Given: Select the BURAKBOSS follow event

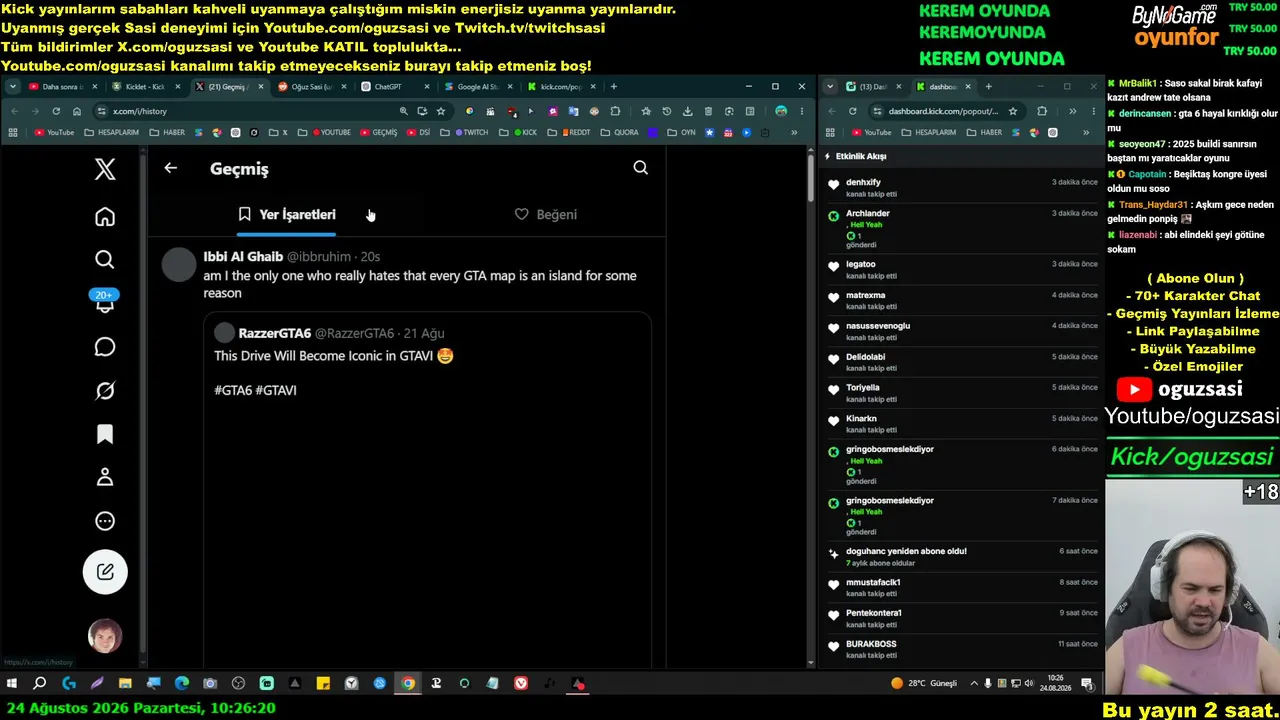Looking at the screenshot, I should coord(962,649).
